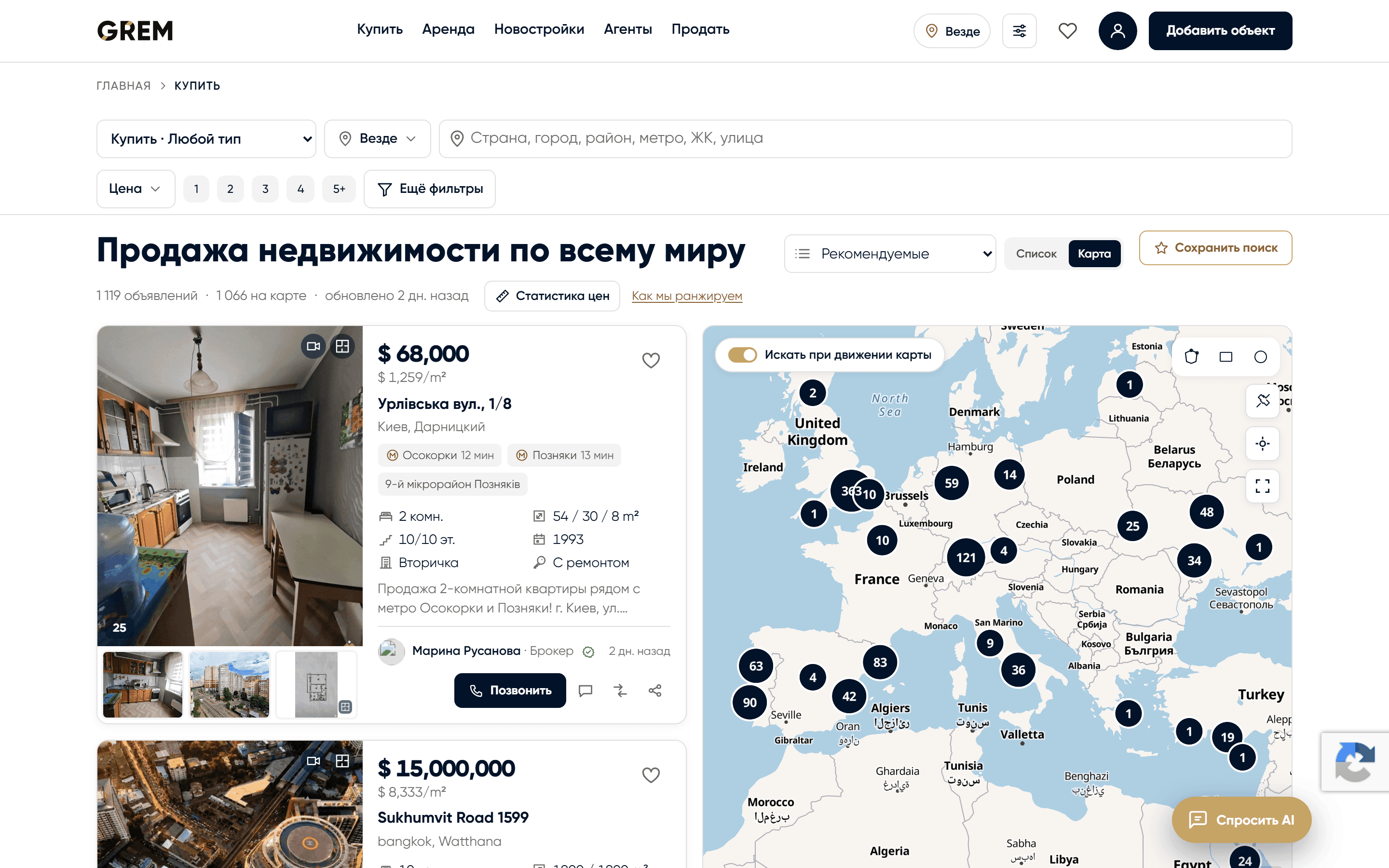Click Осокорки 12 мин metro tag
The image size is (1389, 868).
[440, 455]
